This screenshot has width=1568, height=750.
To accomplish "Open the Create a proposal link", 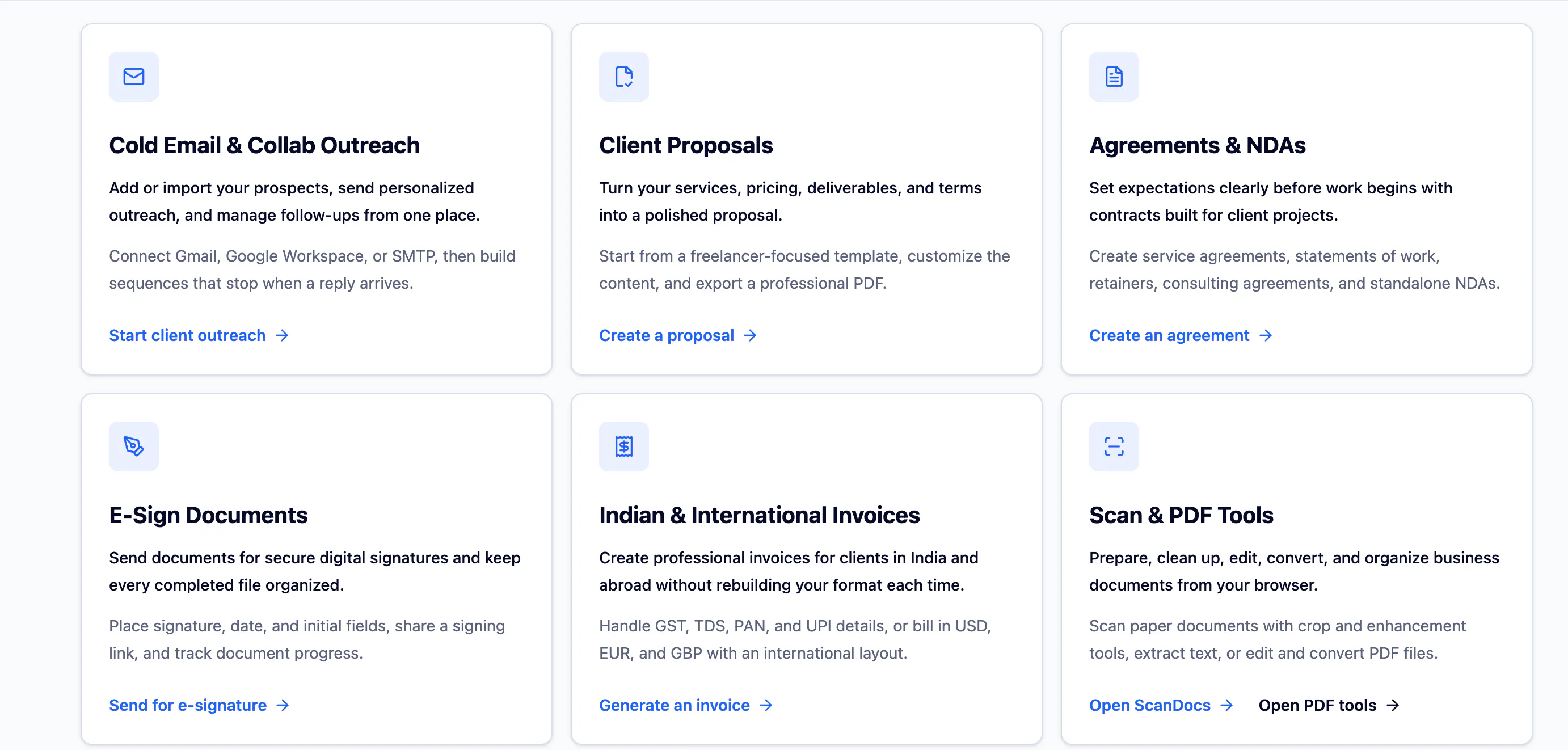I will tap(678, 335).
